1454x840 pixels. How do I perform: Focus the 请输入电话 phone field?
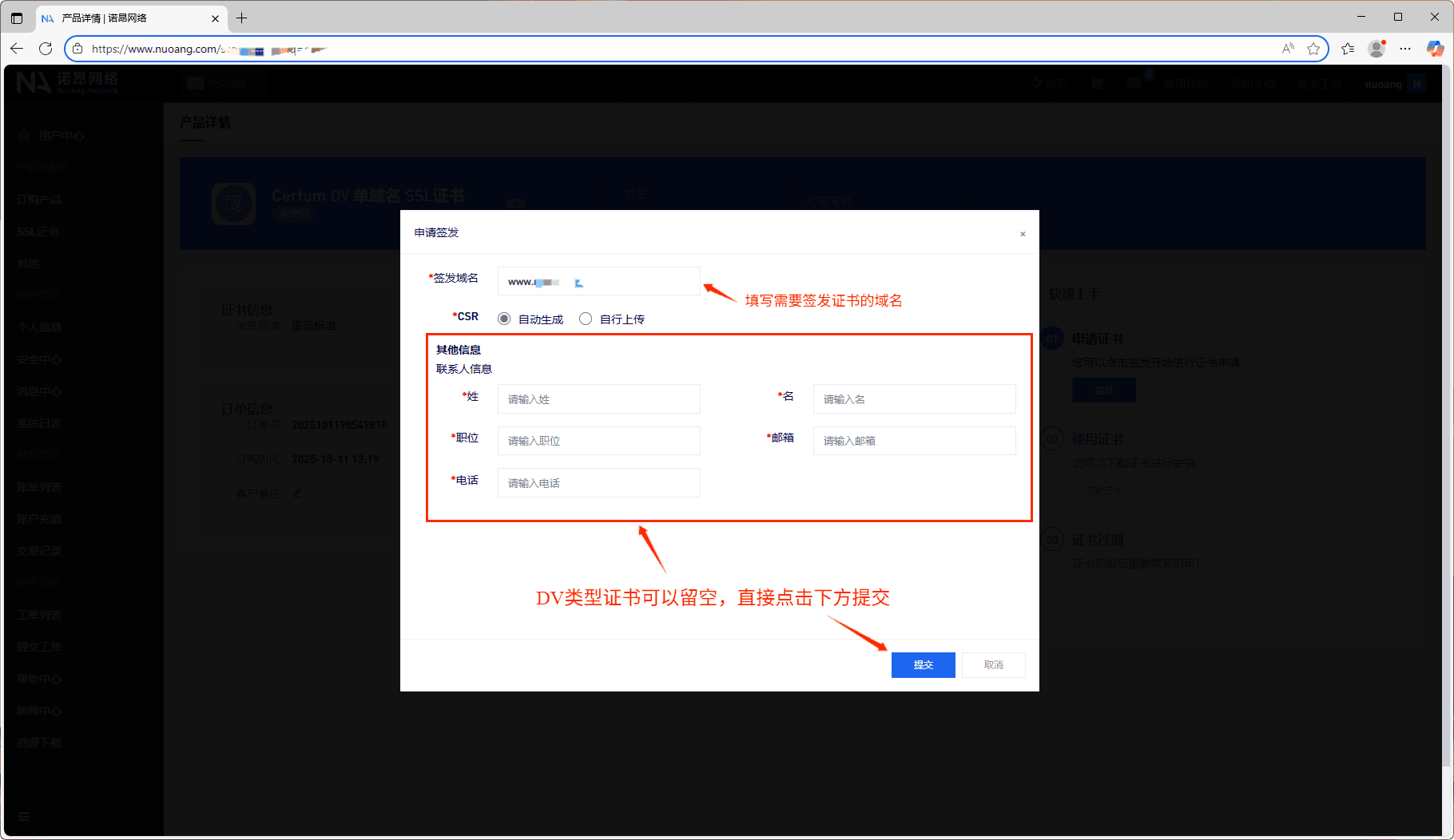[x=598, y=483]
